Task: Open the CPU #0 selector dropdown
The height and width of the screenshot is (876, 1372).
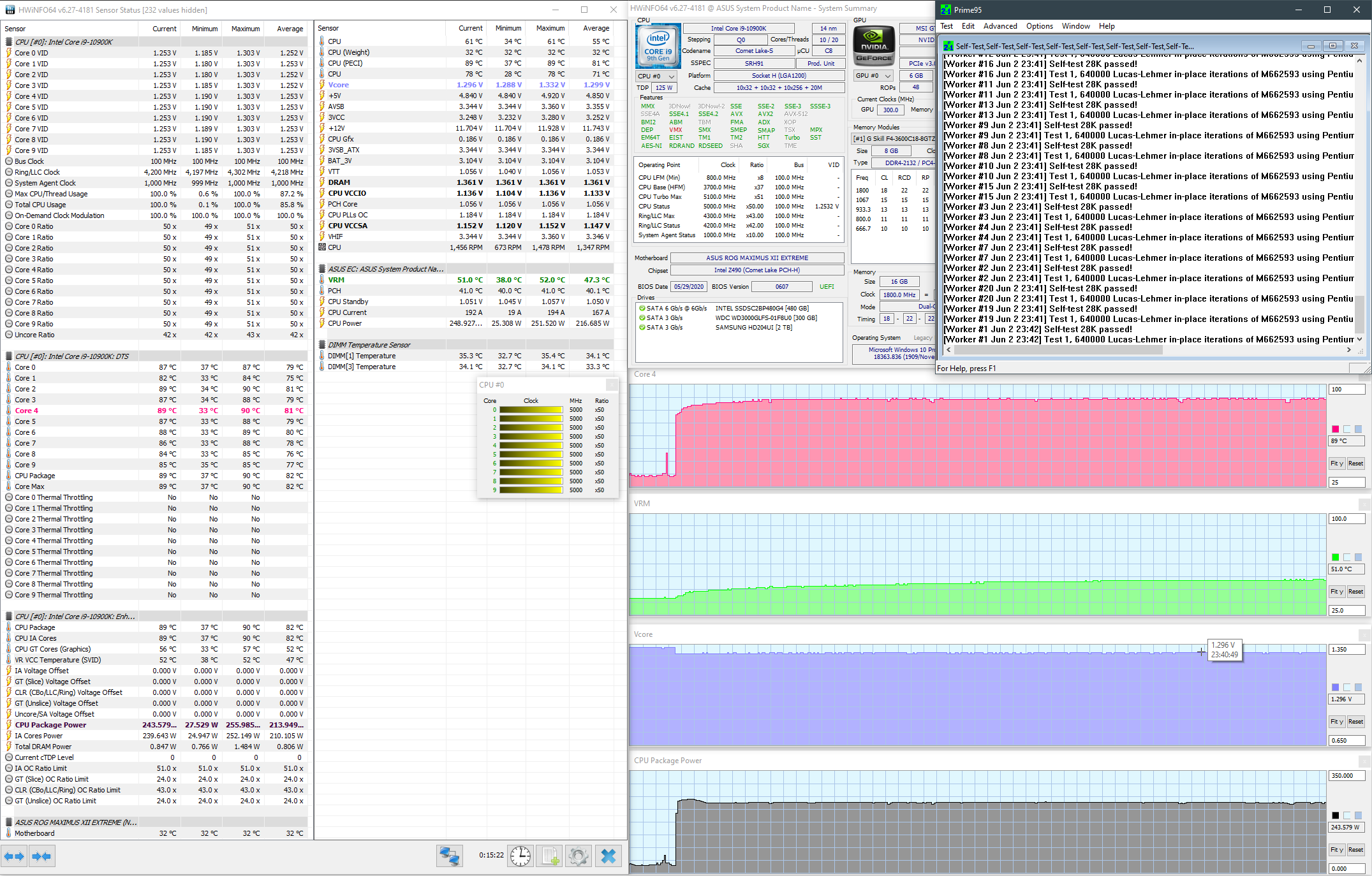Action: click(656, 76)
